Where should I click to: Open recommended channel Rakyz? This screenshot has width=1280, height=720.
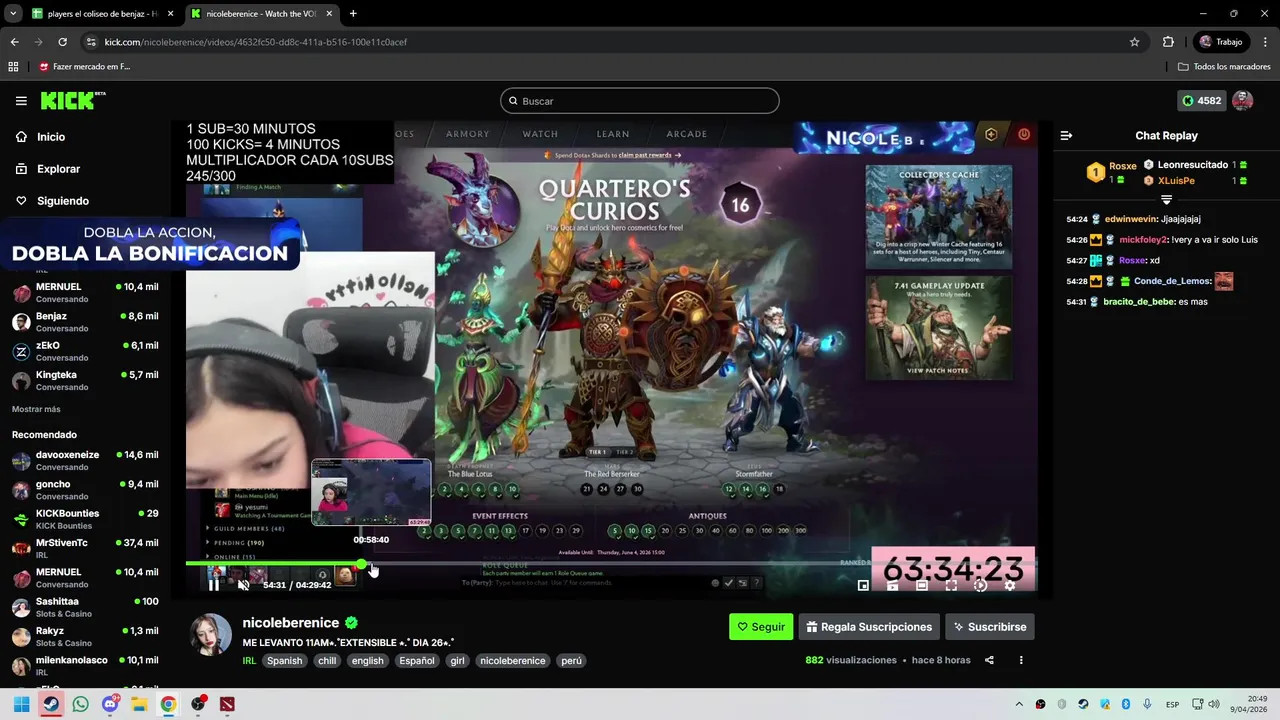86,636
